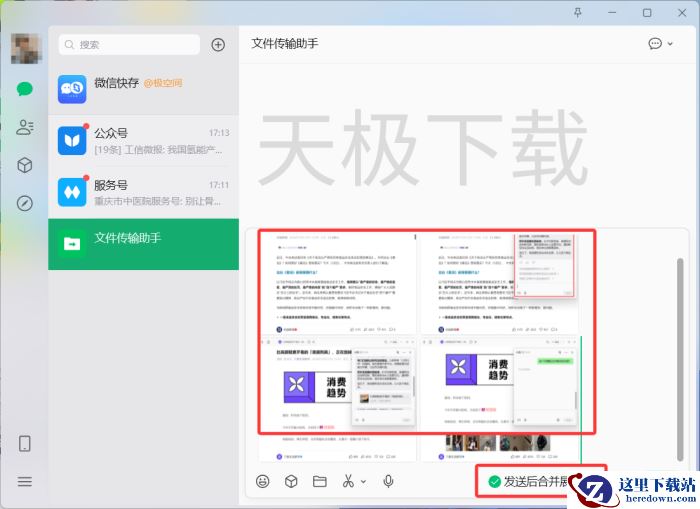
Task: Click the @极空间 orange tag
Action: pyautogui.click(x=163, y=83)
